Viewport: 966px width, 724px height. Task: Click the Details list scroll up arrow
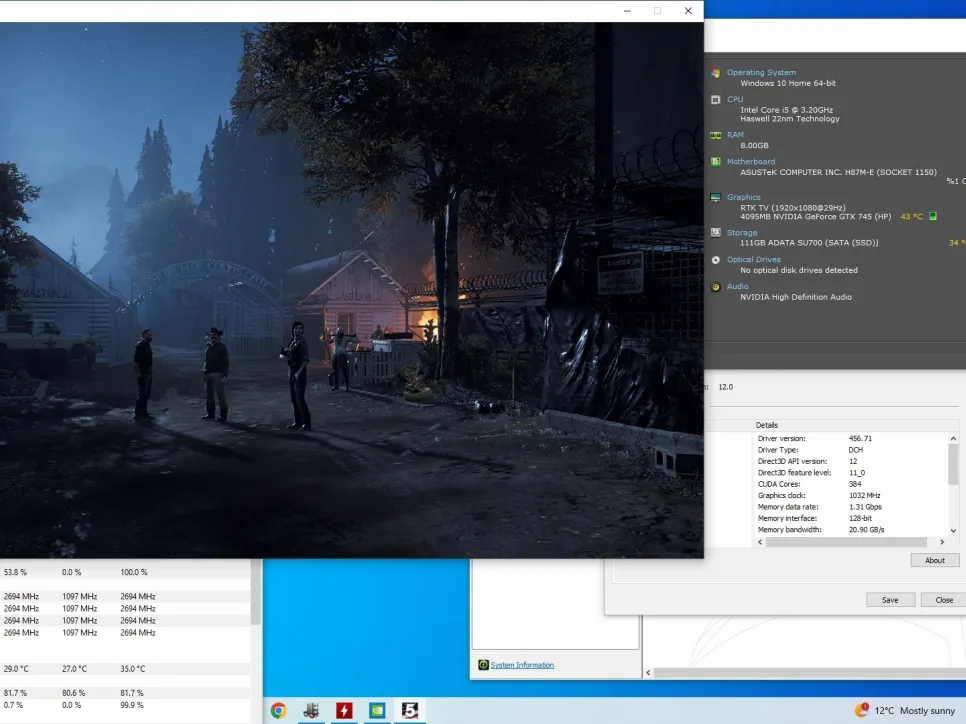pyautogui.click(x=953, y=438)
